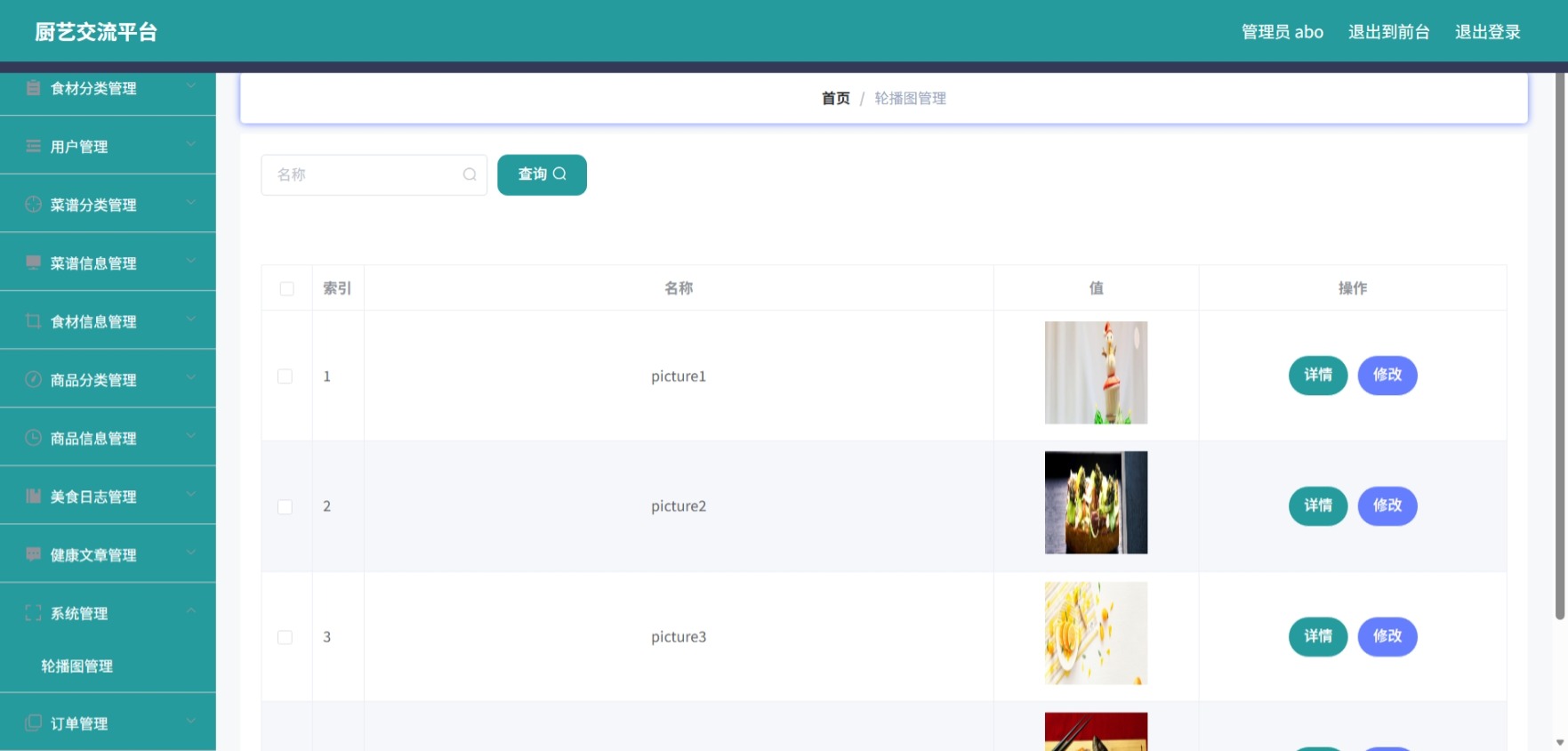Expand the 订单管理 menu chevron
This screenshot has height=751, width=1568.
point(190,721)
